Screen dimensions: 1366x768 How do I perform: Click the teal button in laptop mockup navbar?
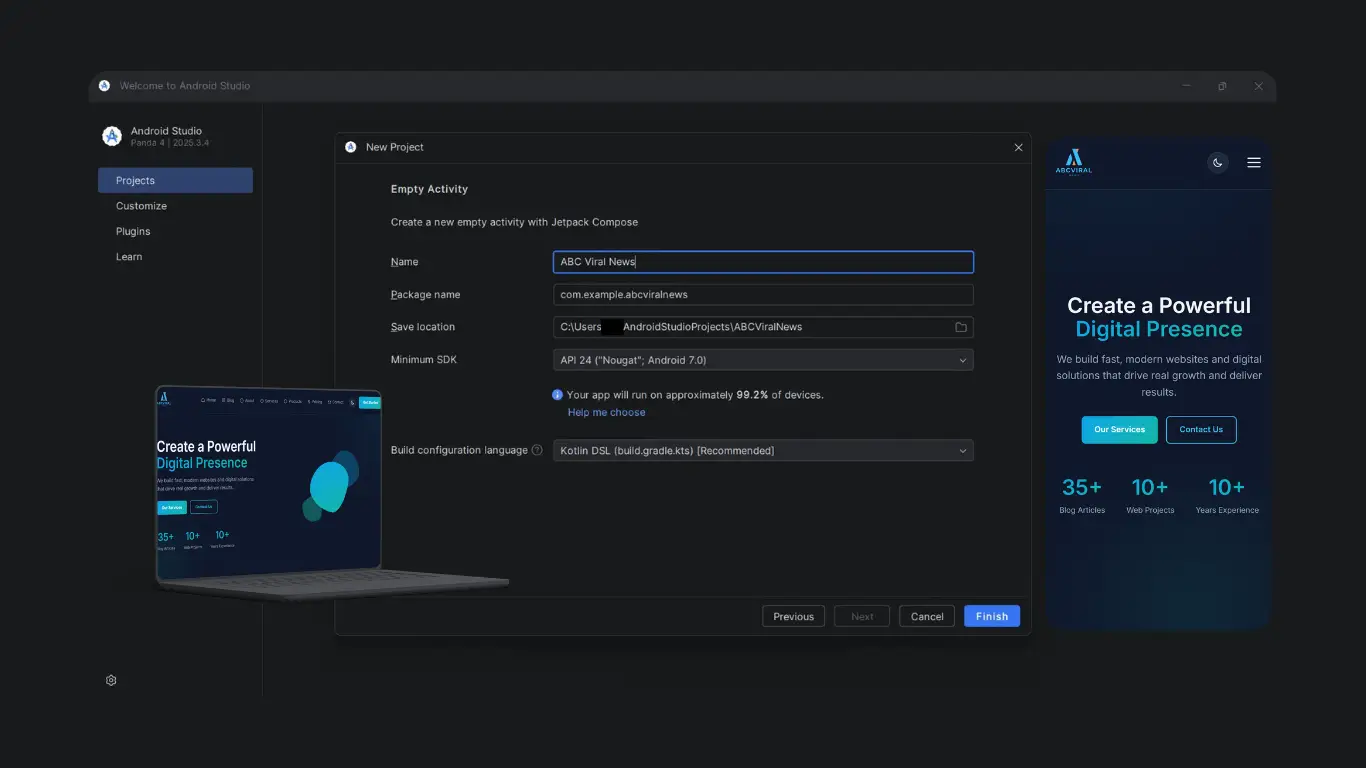coord(369,402)
